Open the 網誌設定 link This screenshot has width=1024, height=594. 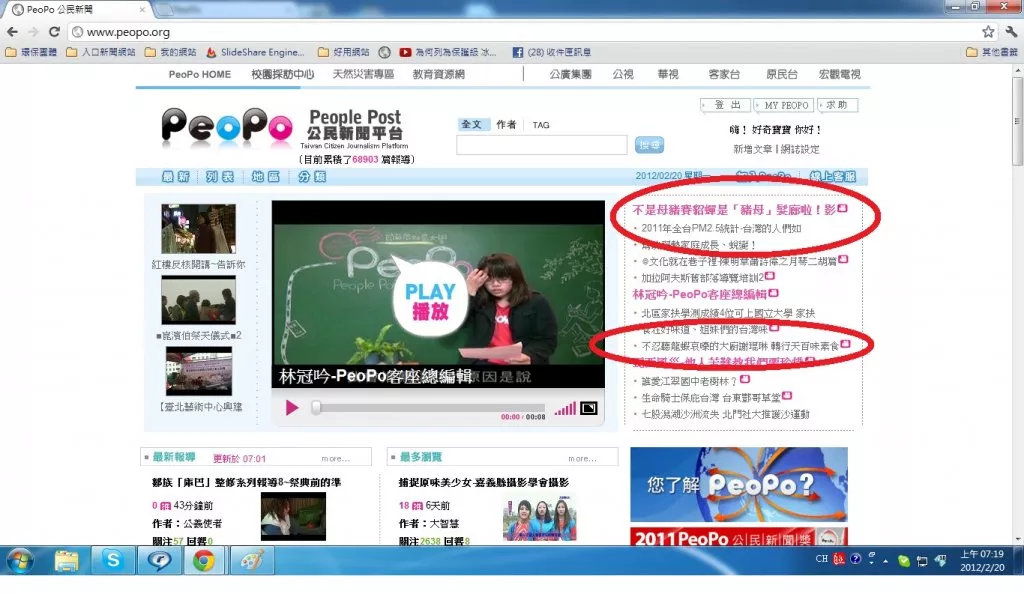(800, 149)
